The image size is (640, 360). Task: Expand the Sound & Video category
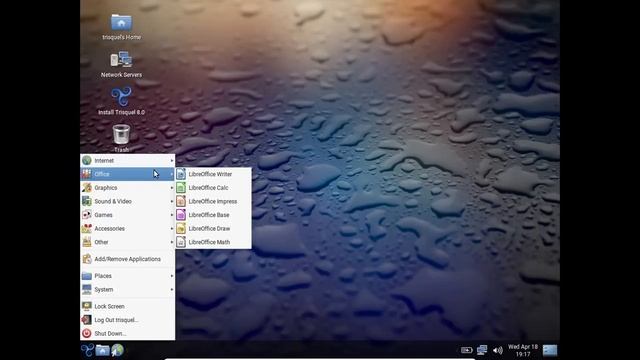[x=128, y=201]
